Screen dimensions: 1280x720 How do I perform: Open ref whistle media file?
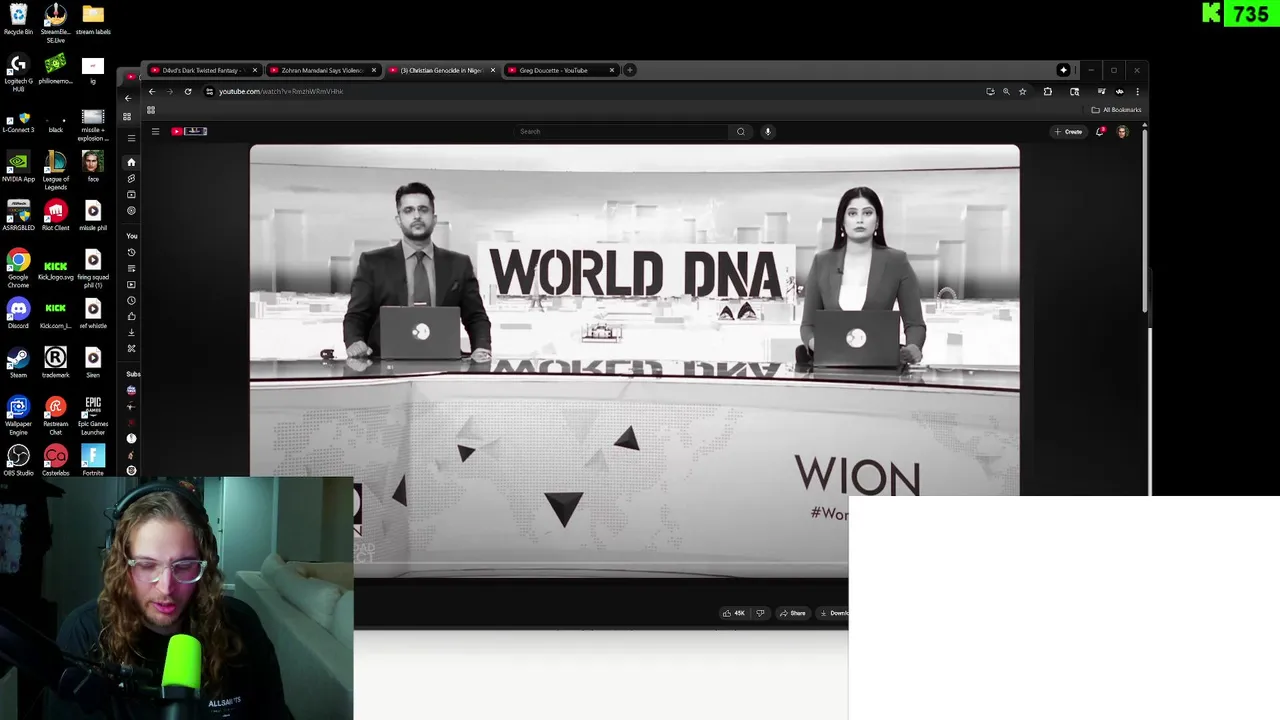93,313
